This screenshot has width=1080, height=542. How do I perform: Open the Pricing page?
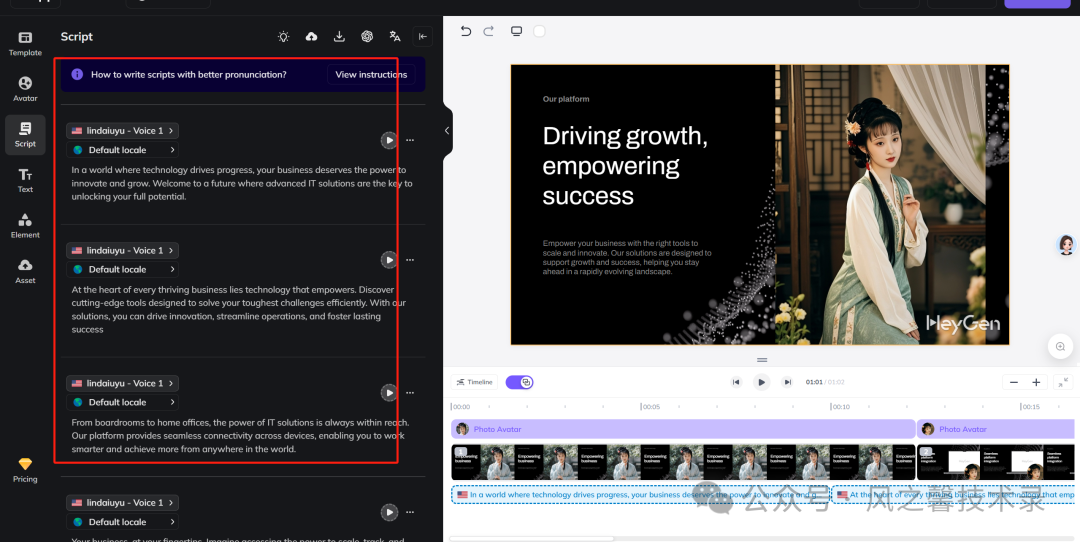pyautogui.click(x=25, y=470)
